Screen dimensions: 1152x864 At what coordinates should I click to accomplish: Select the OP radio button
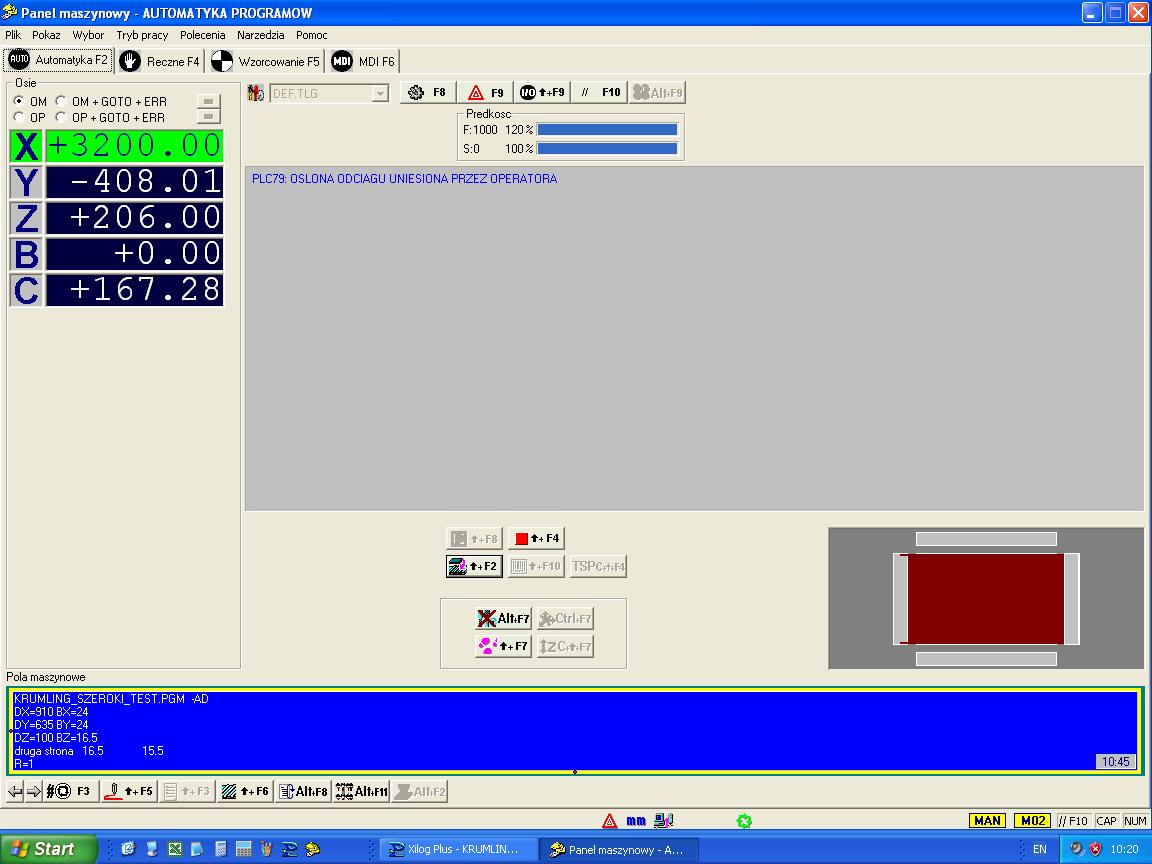(x=19, y=118)
